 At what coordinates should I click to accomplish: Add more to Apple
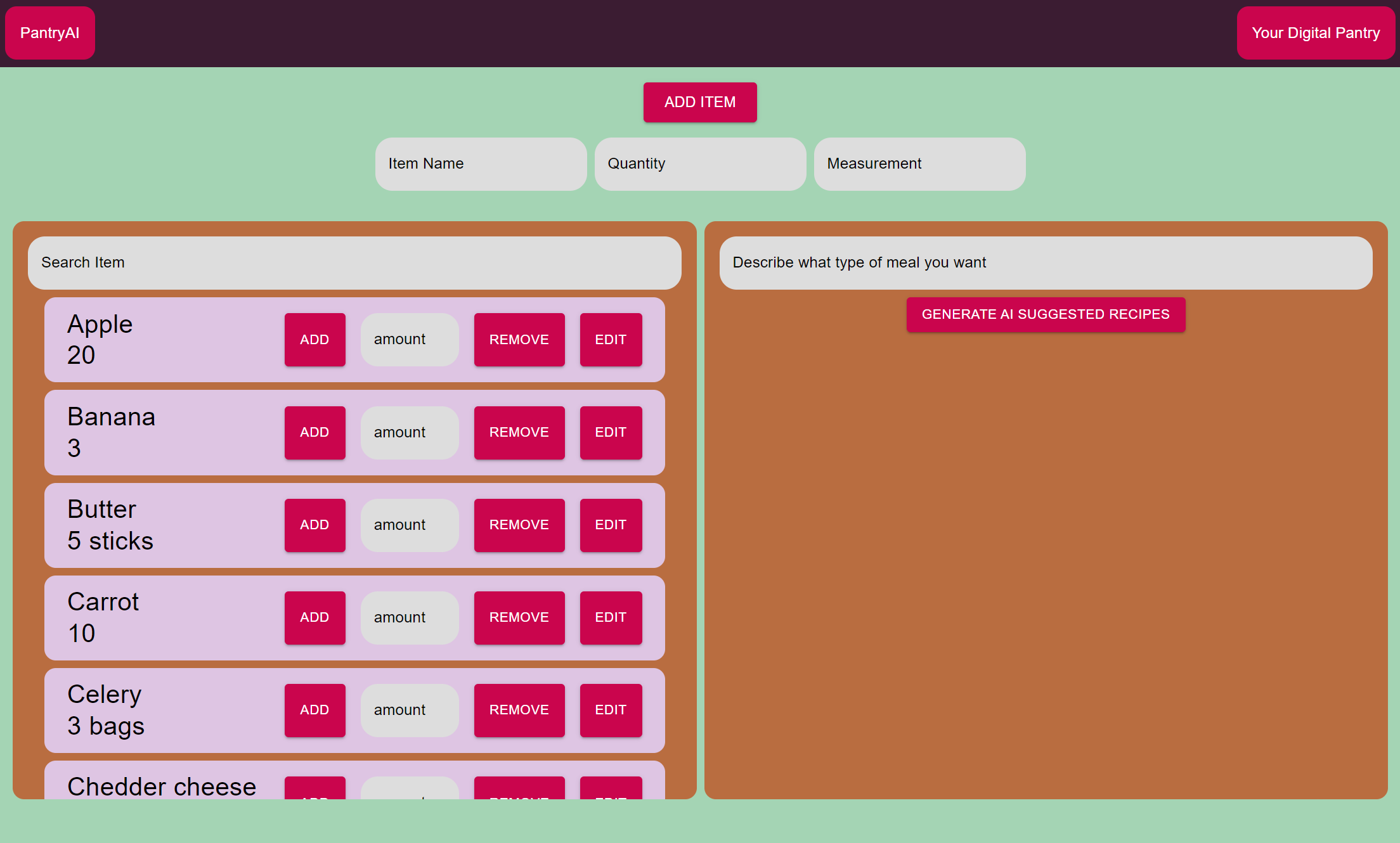coord(314,340)
